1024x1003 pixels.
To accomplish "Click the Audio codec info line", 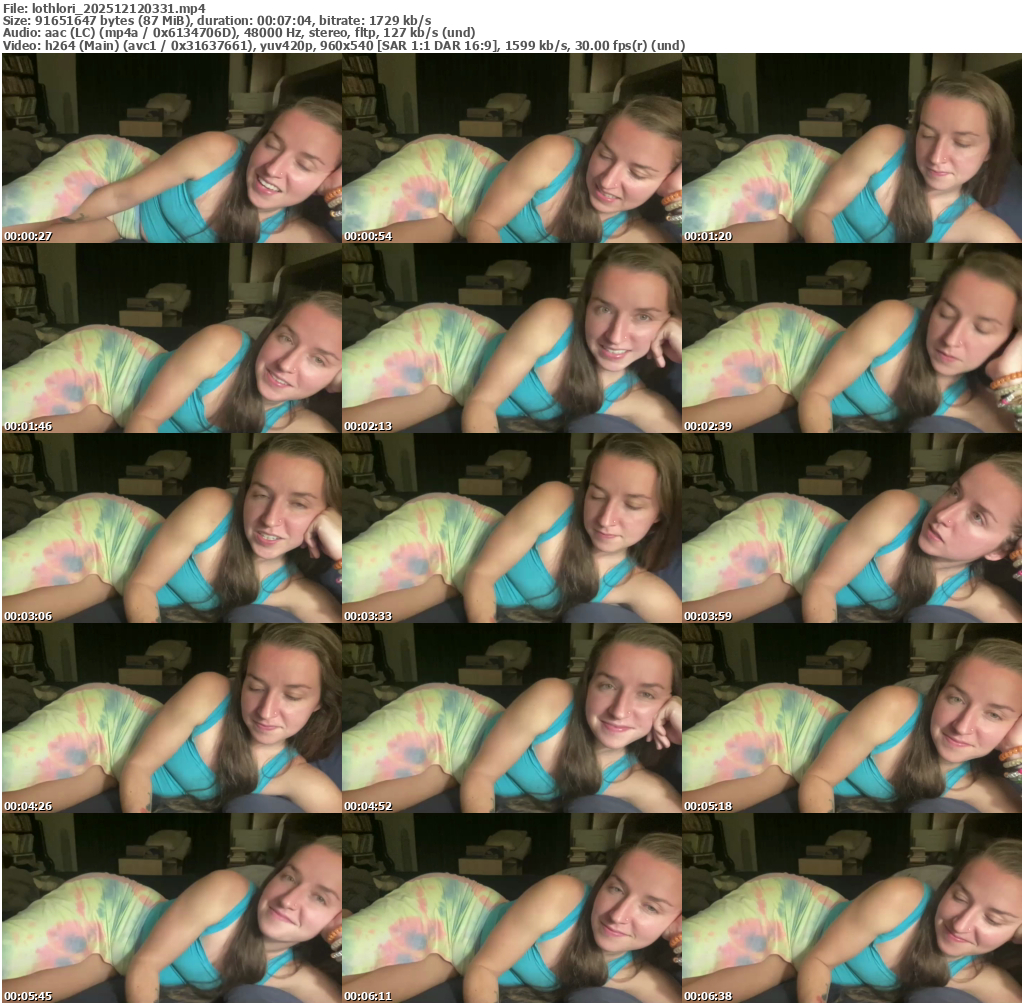I will pos(239,33).
